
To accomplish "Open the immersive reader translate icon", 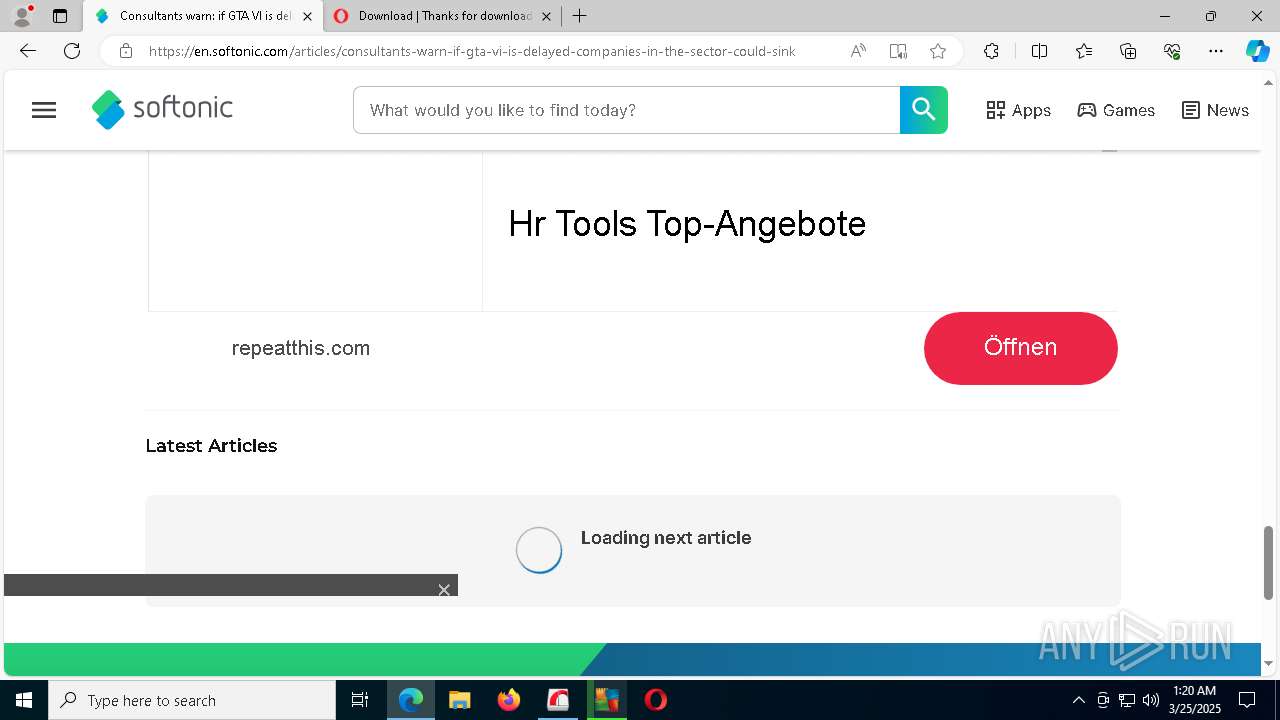I will 898,51.
